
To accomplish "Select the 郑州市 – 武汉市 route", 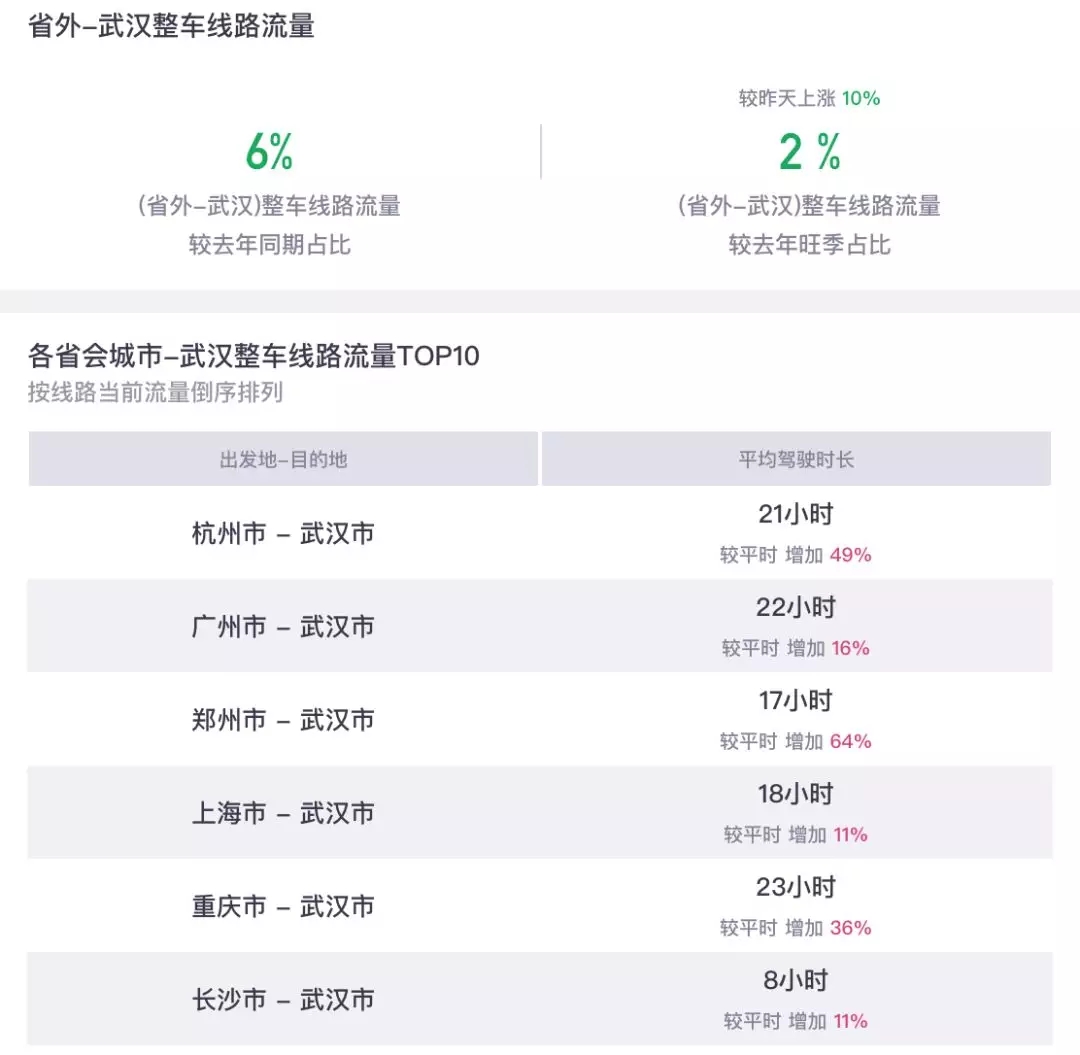I will (x=283, y=720).
